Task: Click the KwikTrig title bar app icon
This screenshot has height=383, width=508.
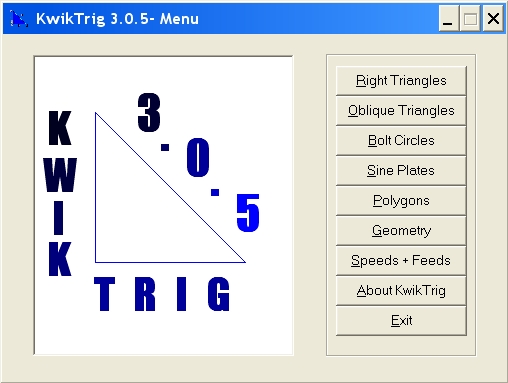Action: (x=18, y=19)
